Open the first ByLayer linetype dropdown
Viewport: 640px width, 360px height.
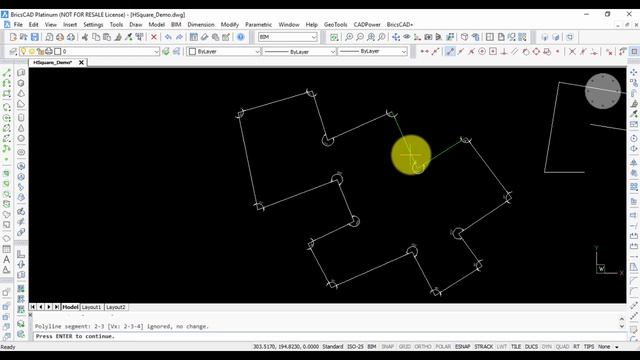(300, 51)
